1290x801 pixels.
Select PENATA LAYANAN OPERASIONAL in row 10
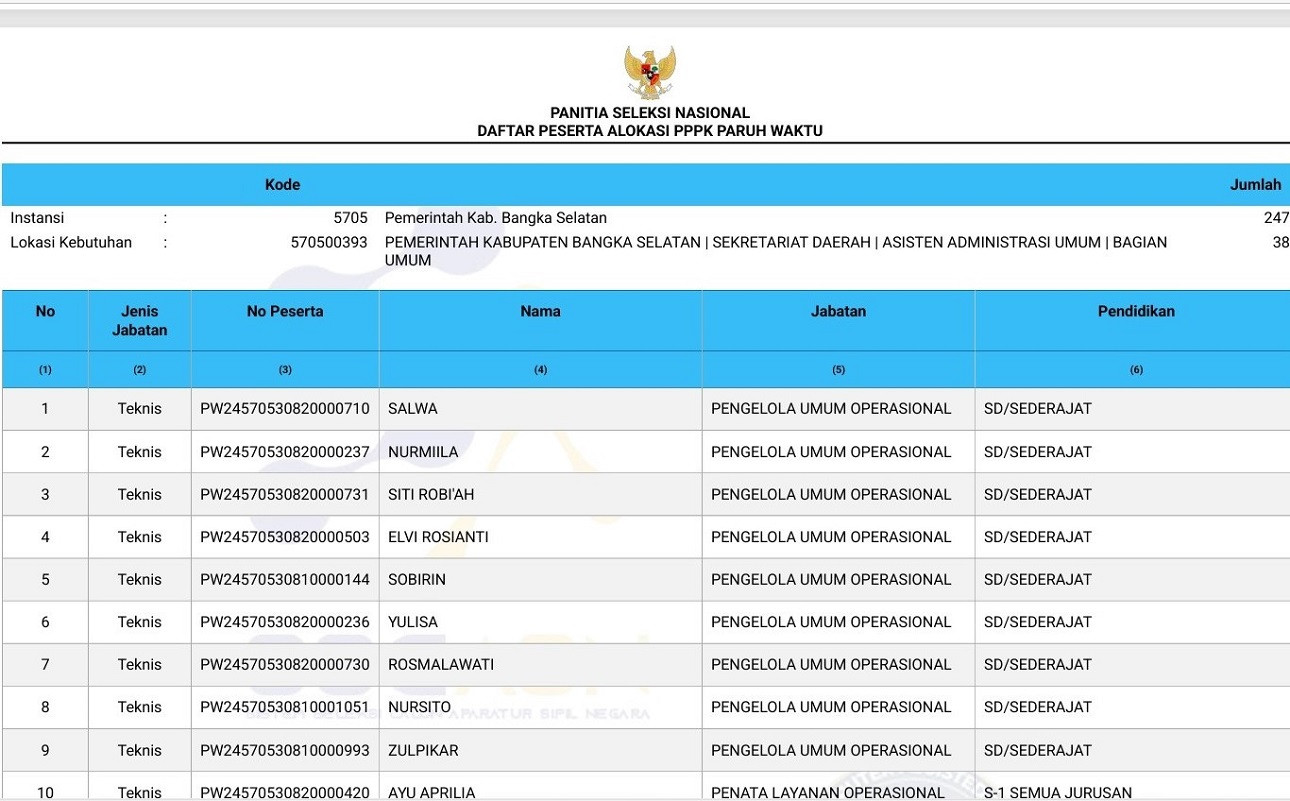(x=828, y=793)
